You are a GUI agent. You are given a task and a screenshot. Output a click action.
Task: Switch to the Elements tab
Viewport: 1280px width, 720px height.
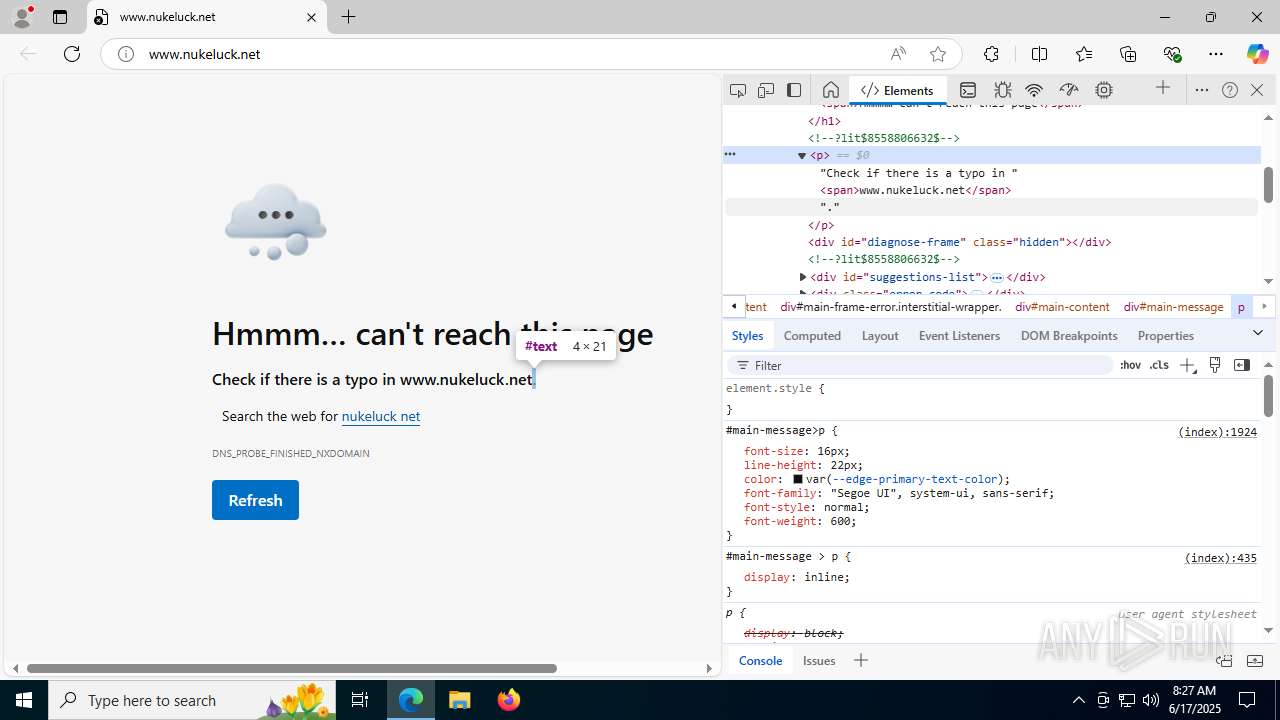pos(897,90)
